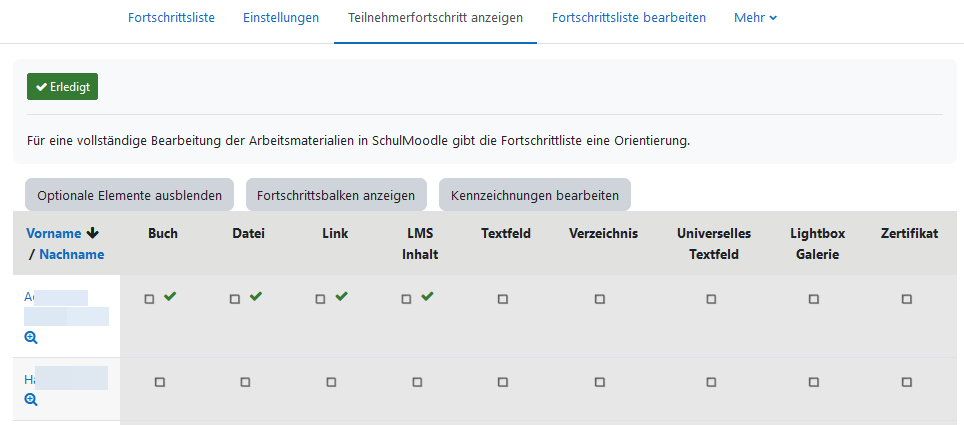964x425 pixels.
Task: Click the magnifier icon under first participant
Action: tap(31, 338)
